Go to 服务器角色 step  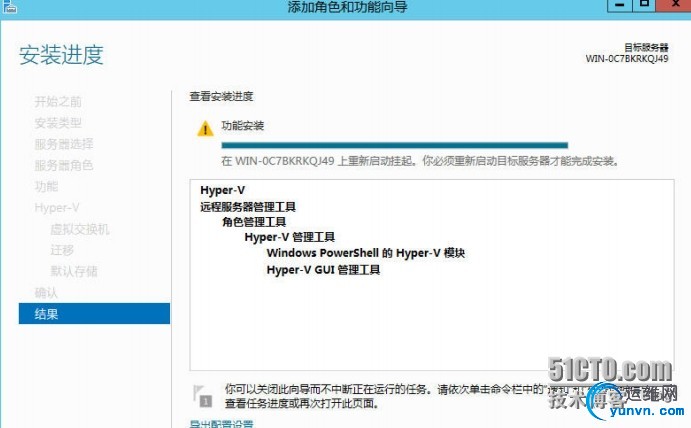(x=64, y=165)
